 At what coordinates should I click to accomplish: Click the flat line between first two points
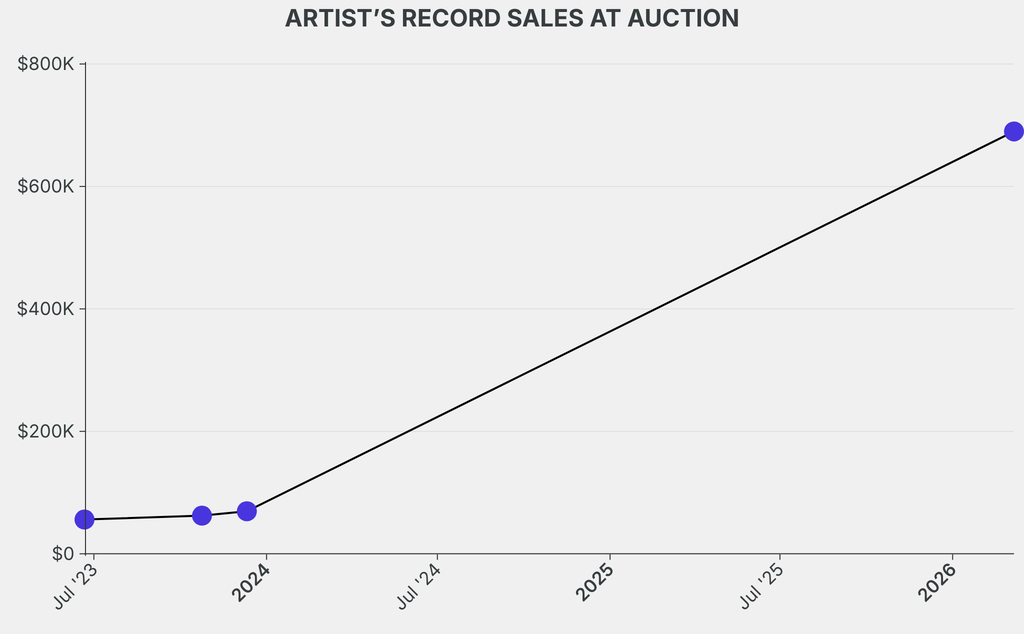[x=143, y=518]
